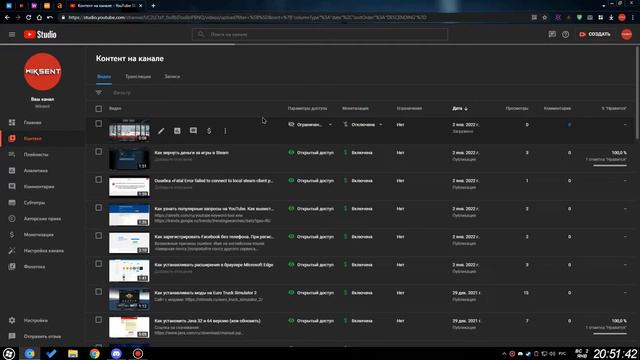Tick checkbox for Fatal Error steam video
The image size is (640, 360).
pyautogui.click(x=99, y=180)
